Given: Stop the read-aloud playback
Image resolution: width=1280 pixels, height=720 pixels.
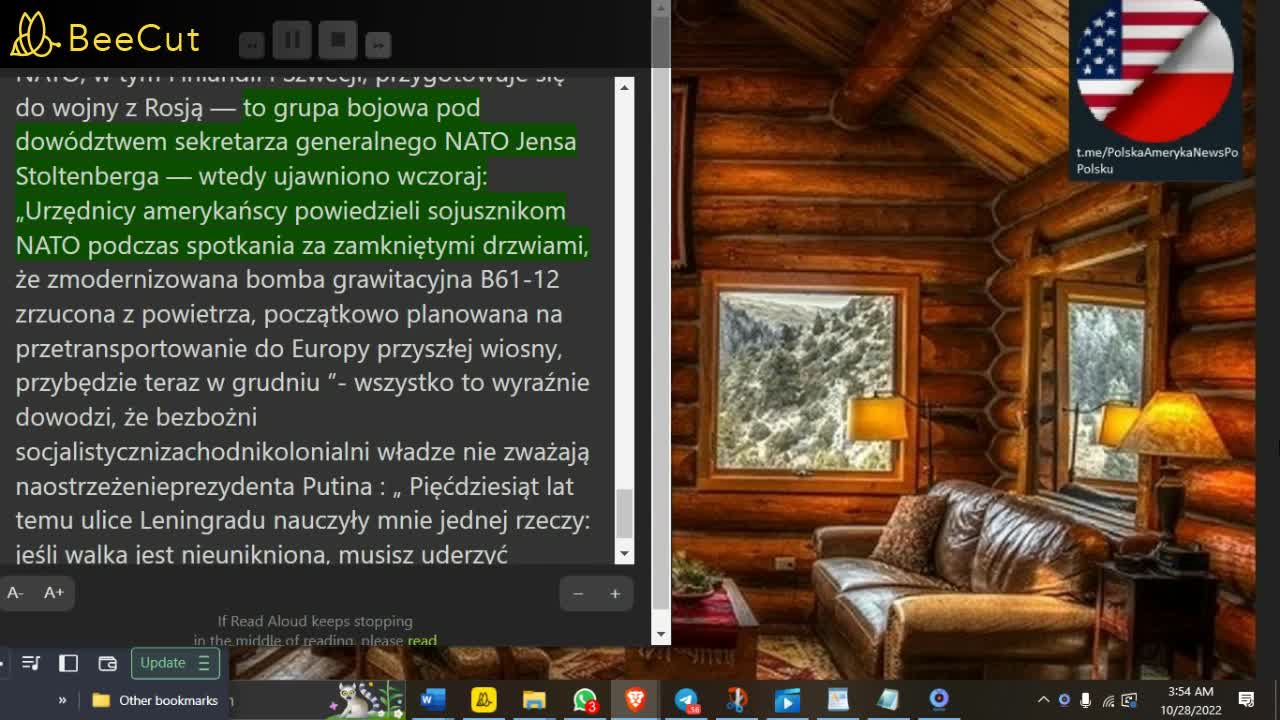Looking at the screenshot, I should pyautogui.click(x=338, y=40).
